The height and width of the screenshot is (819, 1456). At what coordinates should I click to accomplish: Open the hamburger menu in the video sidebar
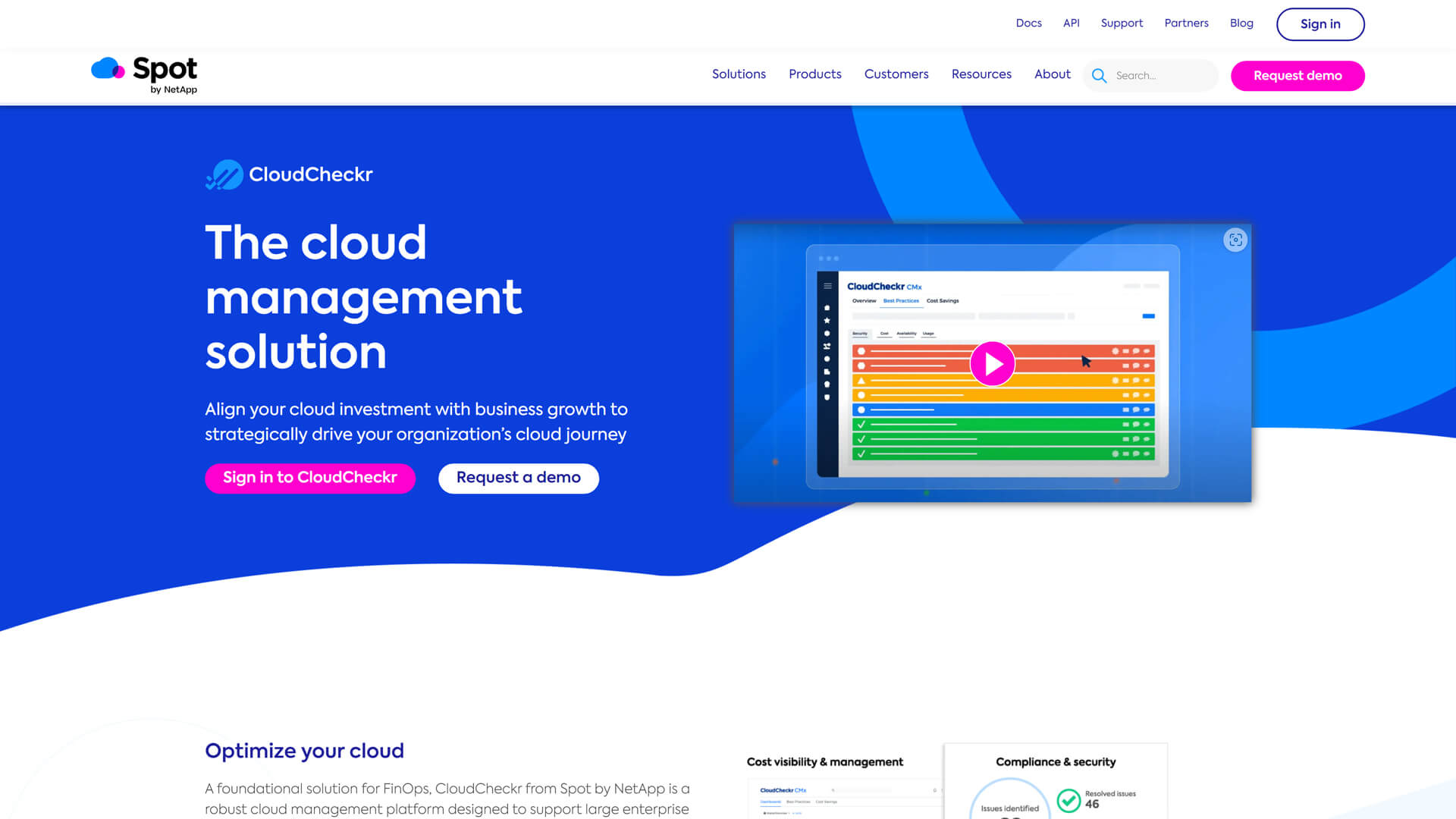point(827,286)
